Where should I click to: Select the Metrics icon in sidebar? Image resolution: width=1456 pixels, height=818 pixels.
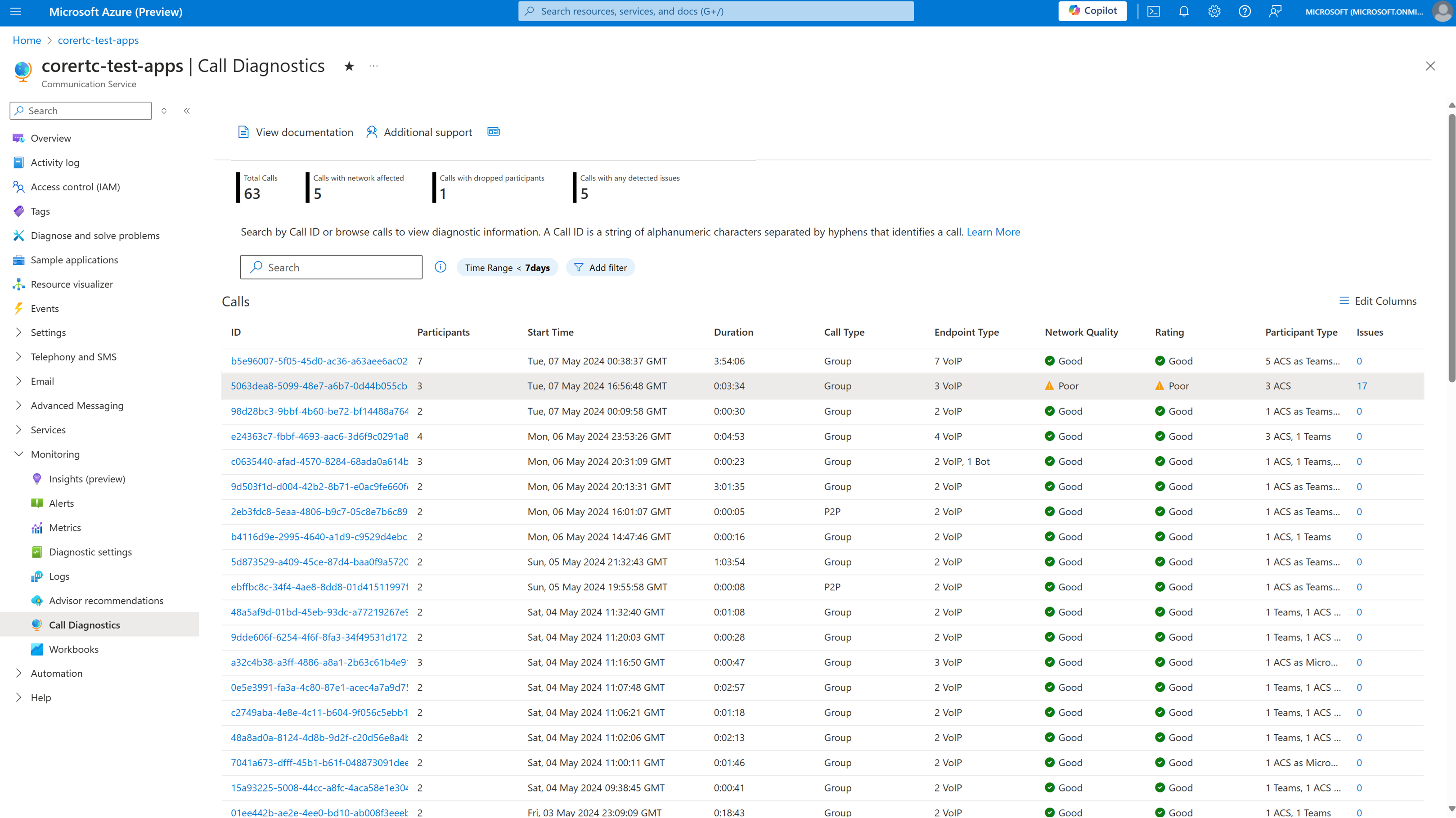pos(37,527)
